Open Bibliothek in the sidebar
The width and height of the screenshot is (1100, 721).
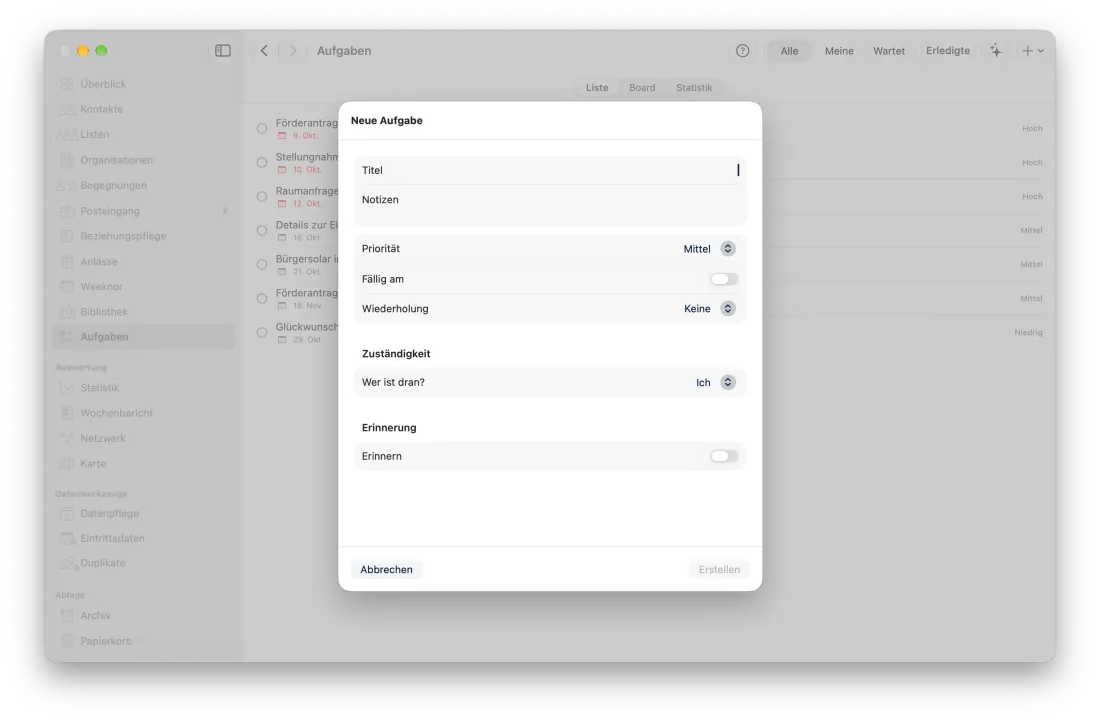tap(144, 312)
